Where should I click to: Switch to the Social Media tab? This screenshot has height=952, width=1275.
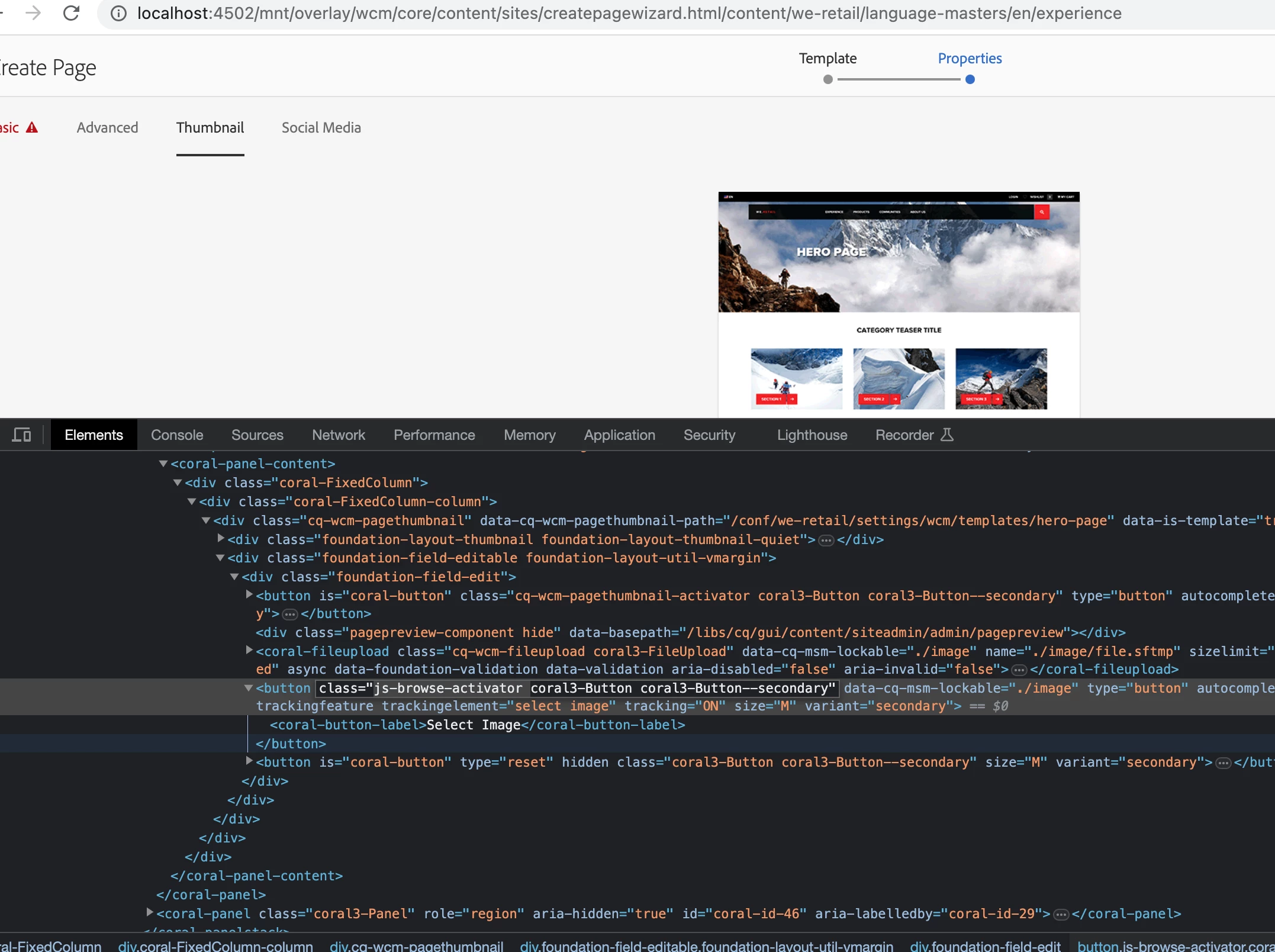tap(321, 128)
